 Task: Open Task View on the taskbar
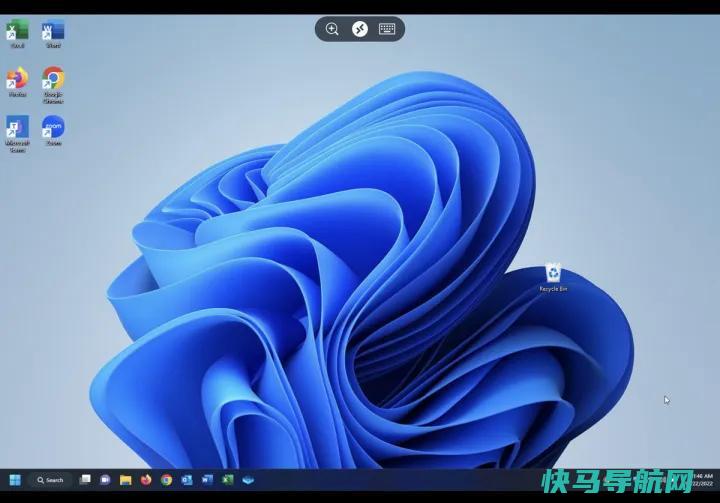click(85, 480)
